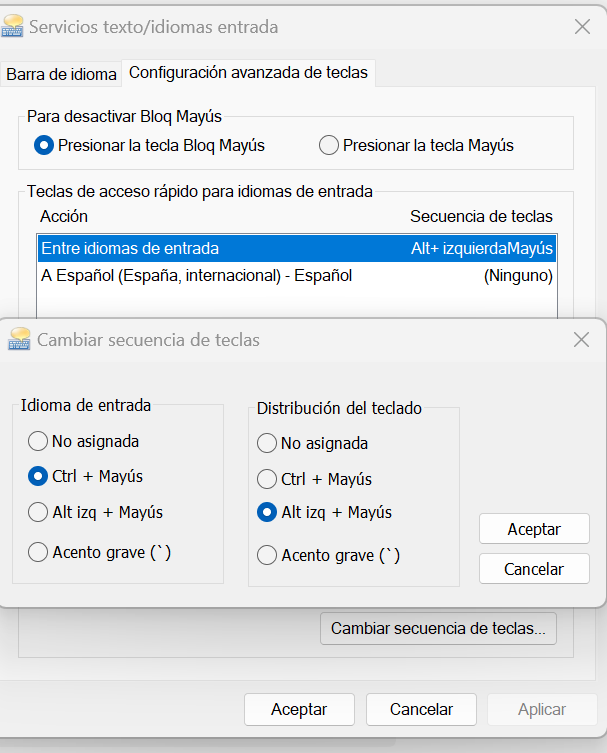
Task: Choose Acento grave under Idioma de entrada
Action: tap(38, 551)
